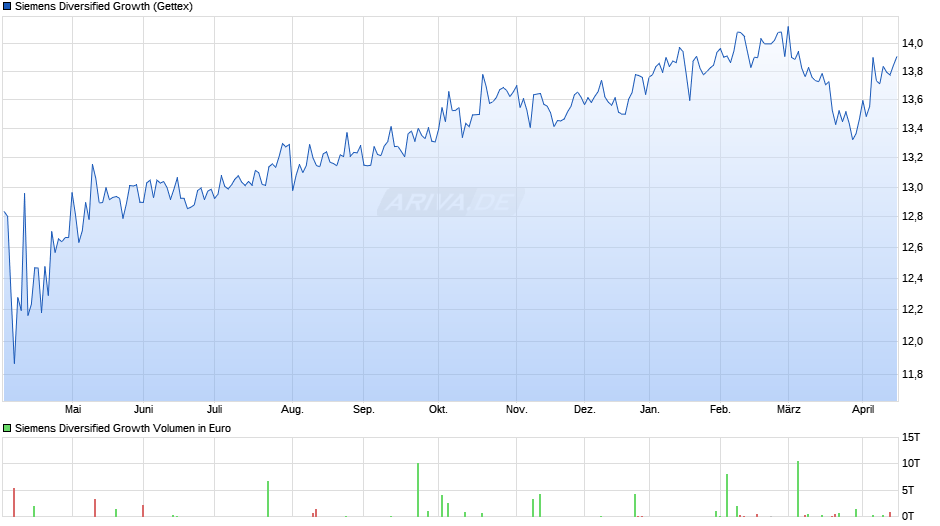The height and width of the screenshot is (526, 940).
Task: Click the 13,2 price axis value
Action: pos(912,158)
